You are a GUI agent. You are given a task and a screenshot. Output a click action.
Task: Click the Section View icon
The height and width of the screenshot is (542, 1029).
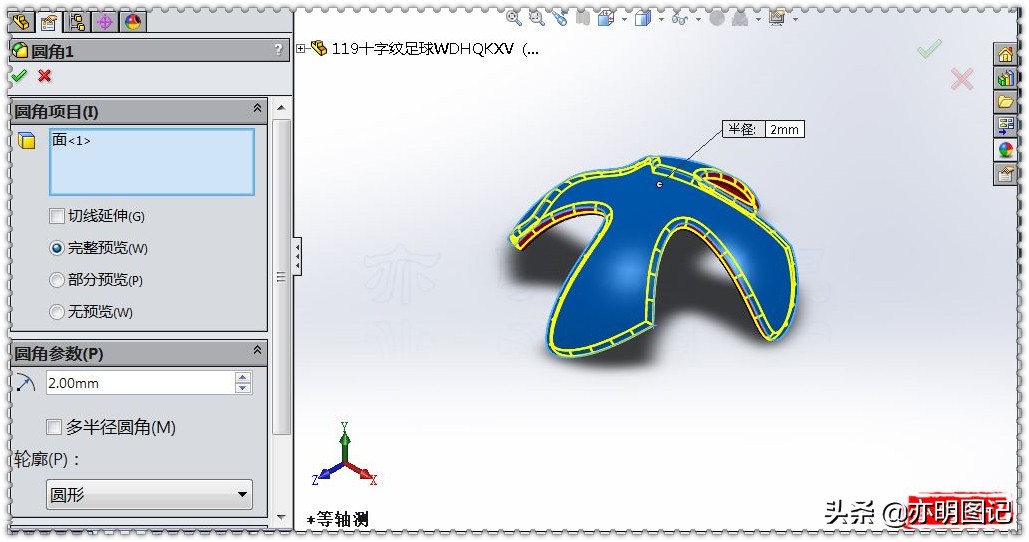(583, 18)
